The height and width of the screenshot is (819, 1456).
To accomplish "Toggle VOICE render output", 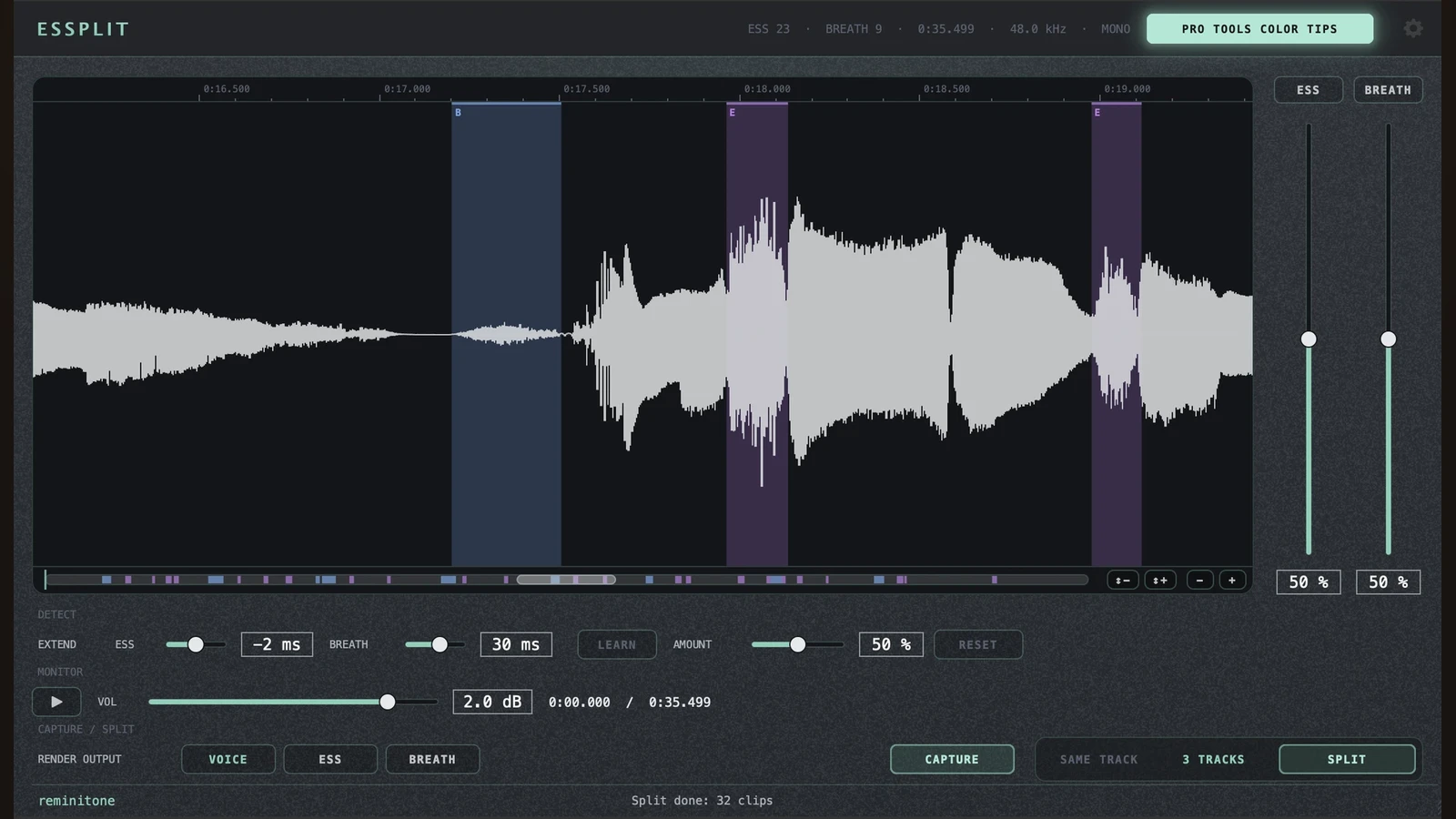I will [x=228, y=759].
